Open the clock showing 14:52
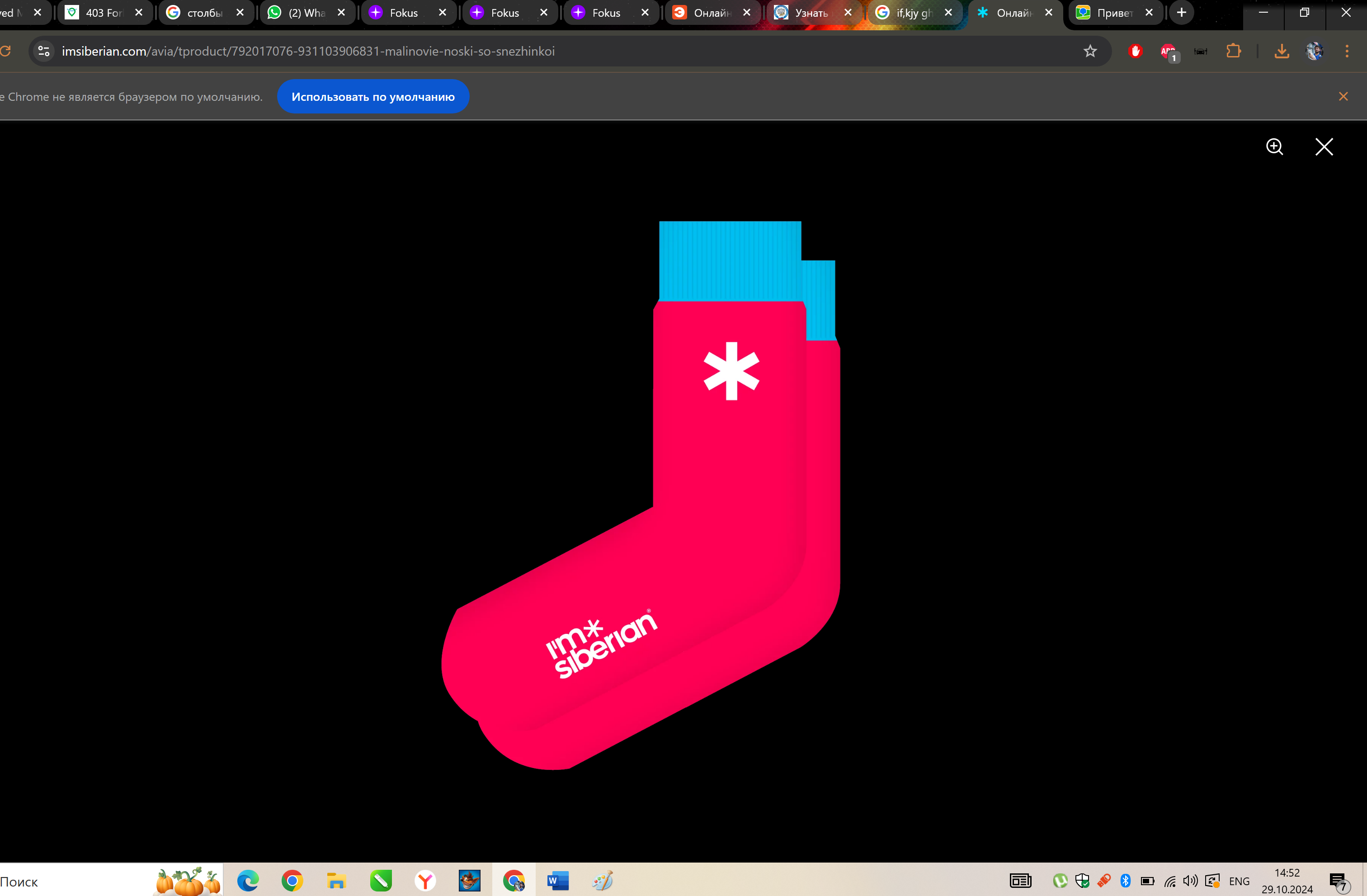This screenshot has width=1367, height=896. coord(1287,881)
